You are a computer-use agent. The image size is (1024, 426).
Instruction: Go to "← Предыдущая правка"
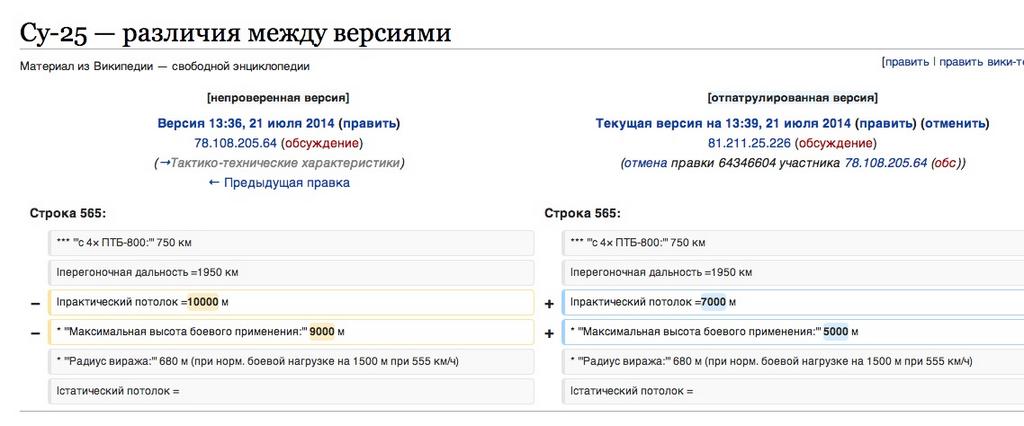(x=279, y=183)
